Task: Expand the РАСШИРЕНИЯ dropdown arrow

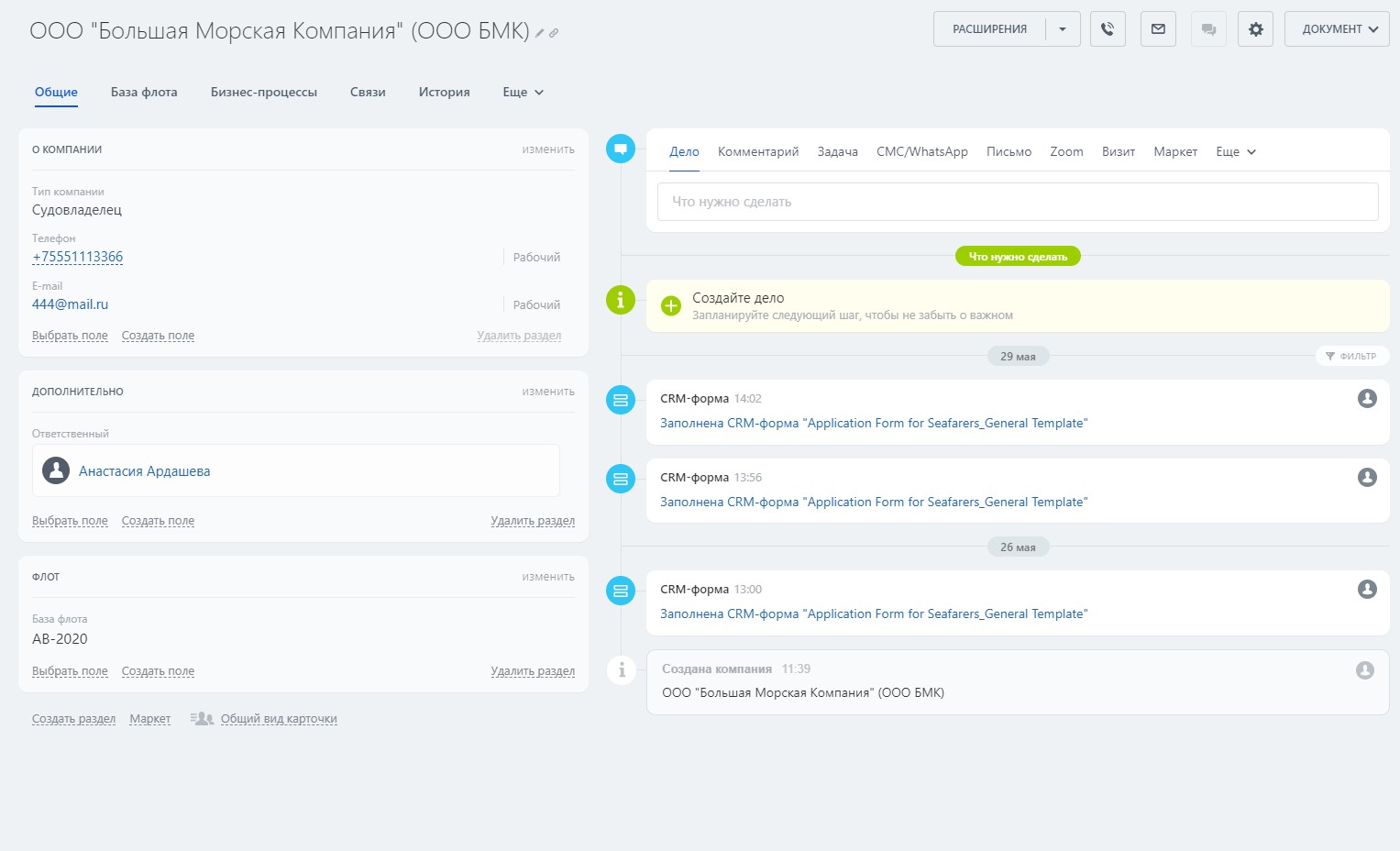Action: click(1063, 29)
